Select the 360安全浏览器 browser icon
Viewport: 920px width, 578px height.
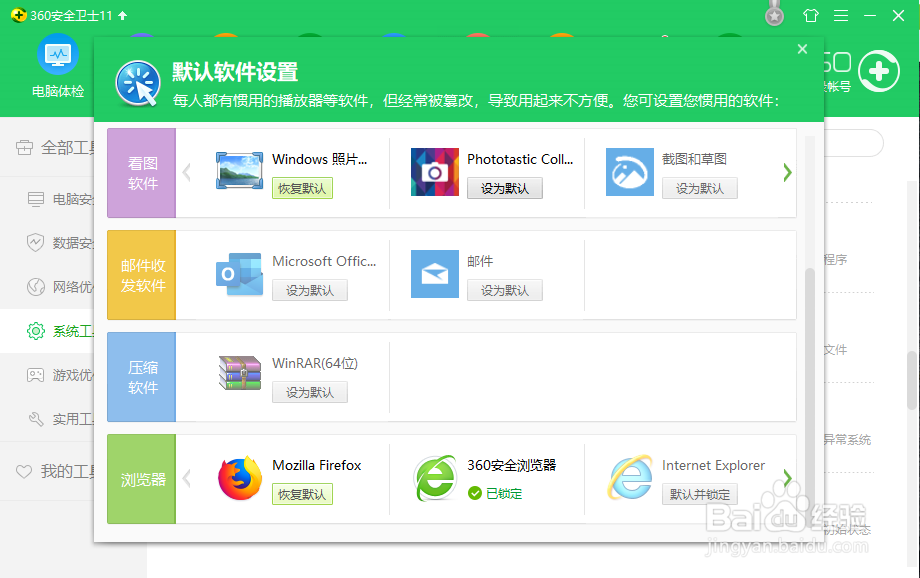(x=434, y=477)
